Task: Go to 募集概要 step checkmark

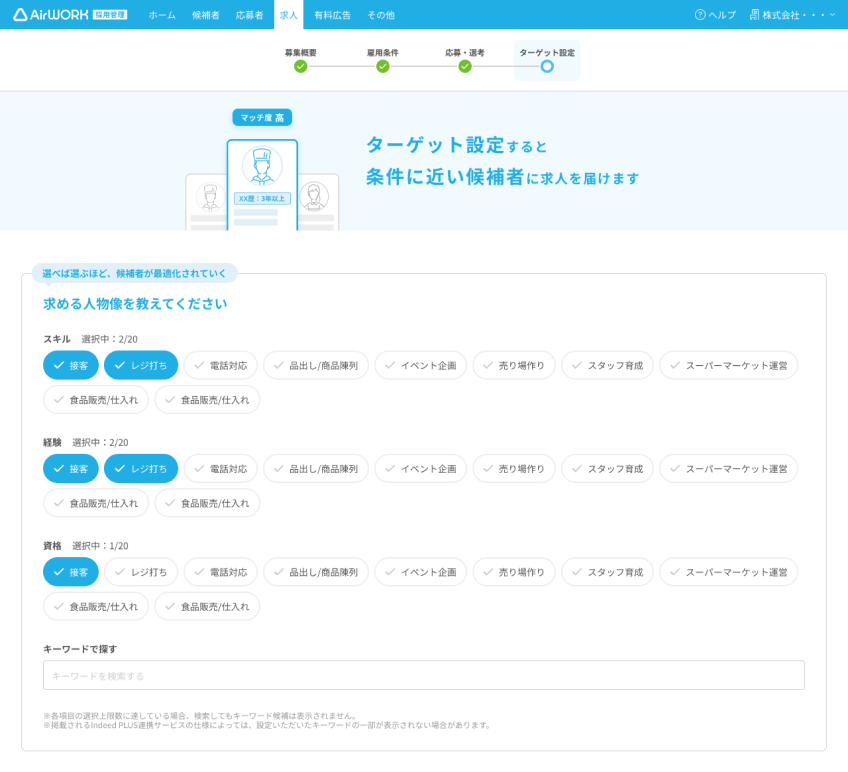Action: tap(301, 67)
